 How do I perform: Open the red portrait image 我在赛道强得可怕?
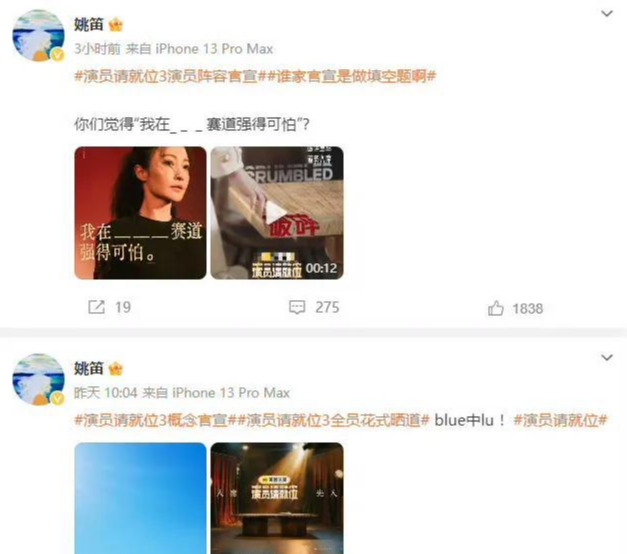click(x=140, y=213)
